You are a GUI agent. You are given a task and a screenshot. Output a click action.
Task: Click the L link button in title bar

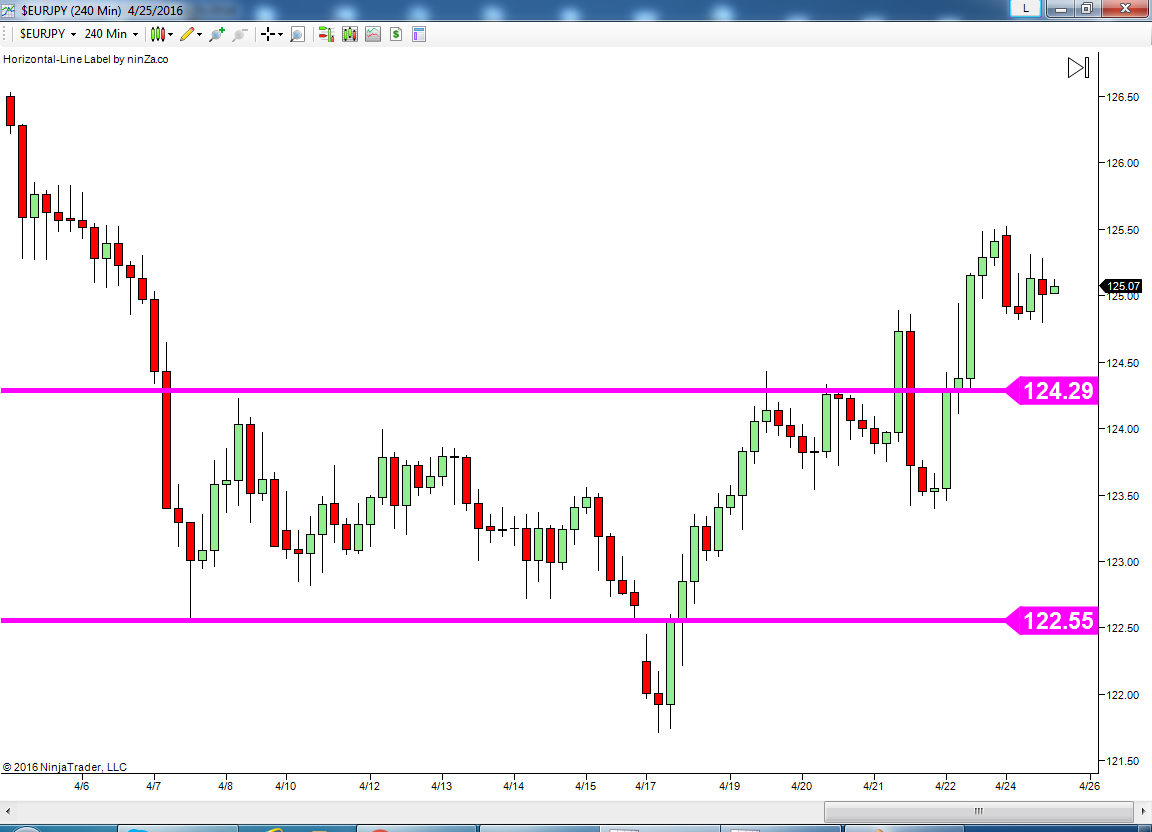pos(1026,8)
